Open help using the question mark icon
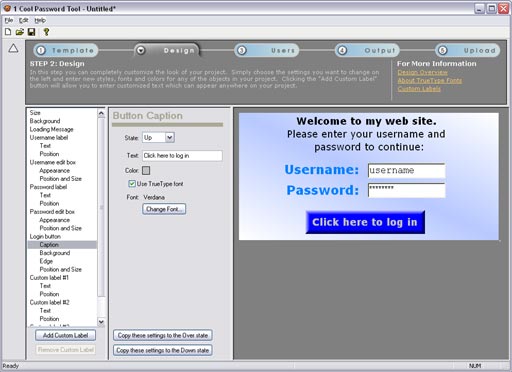The height and width of the screenshot is (372, 512). 46,32
